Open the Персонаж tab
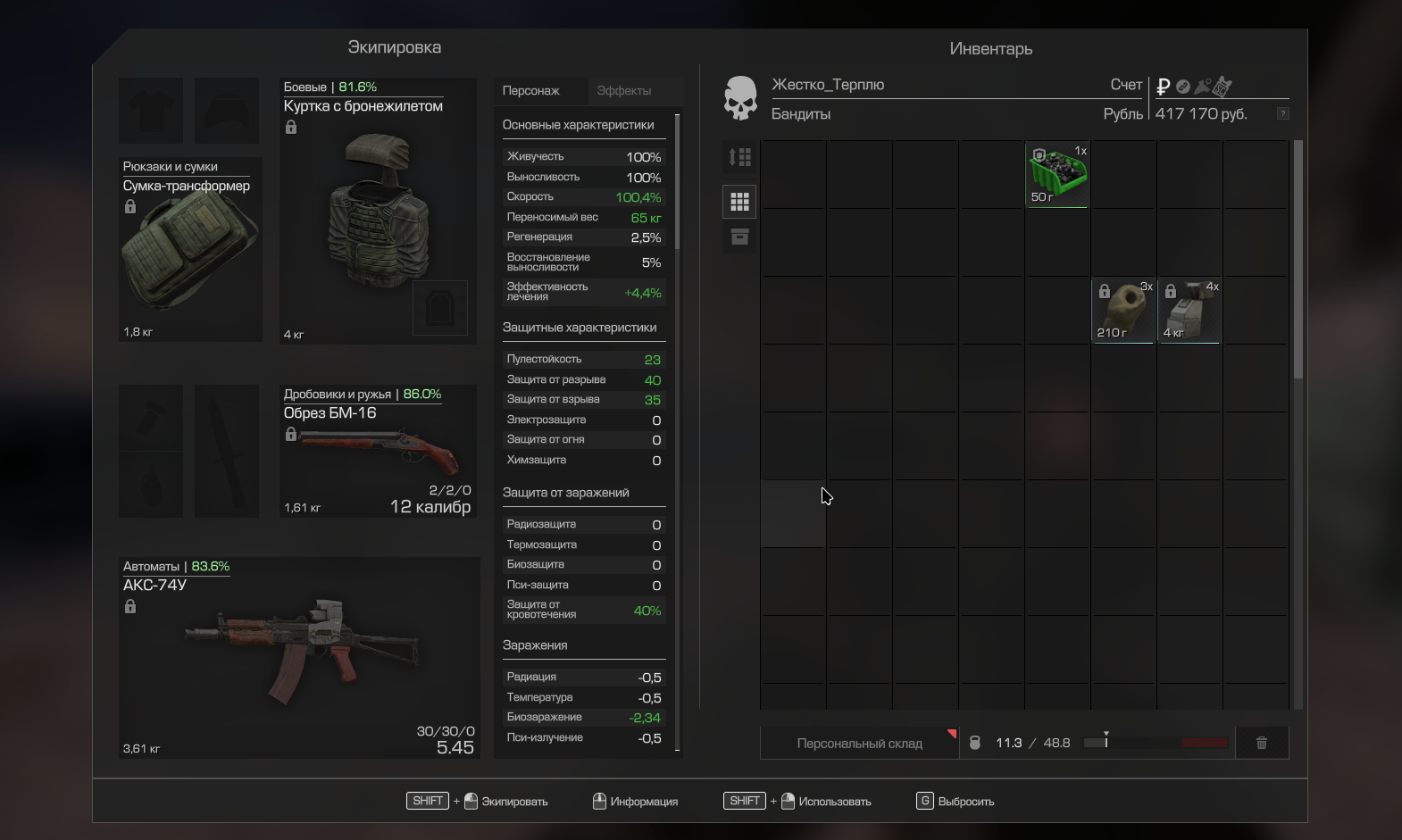This screenshot has width=1402, height=840. point(531,91)
